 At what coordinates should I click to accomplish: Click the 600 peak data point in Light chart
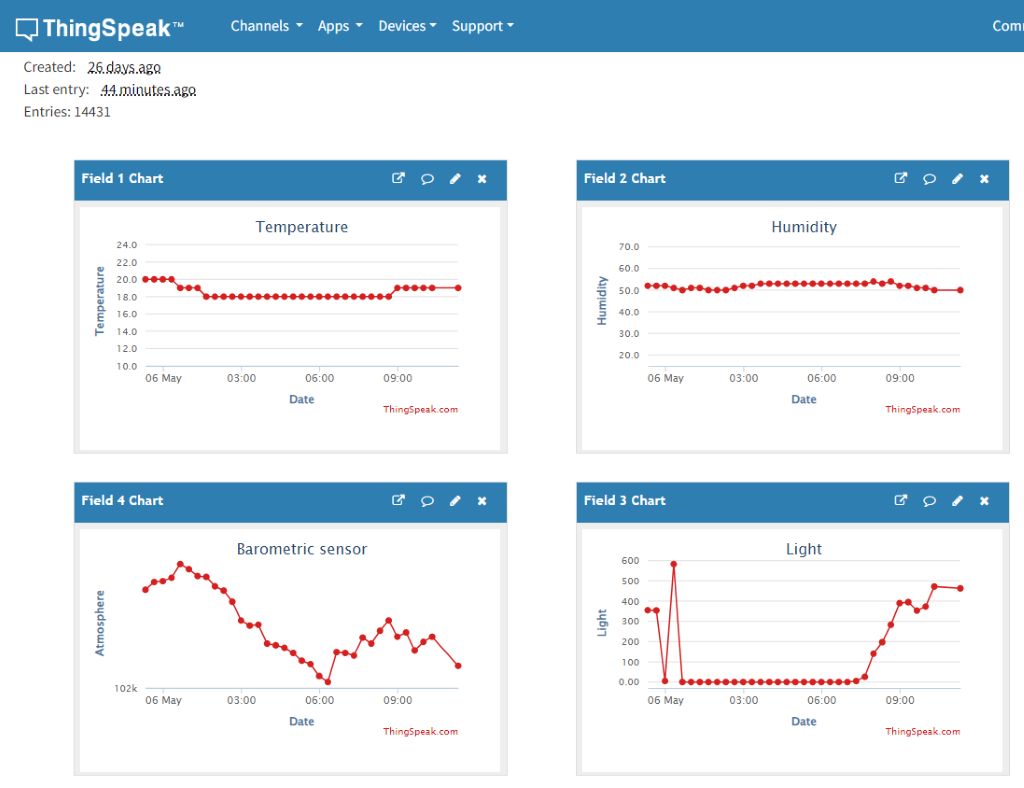(x=673, y=564)
